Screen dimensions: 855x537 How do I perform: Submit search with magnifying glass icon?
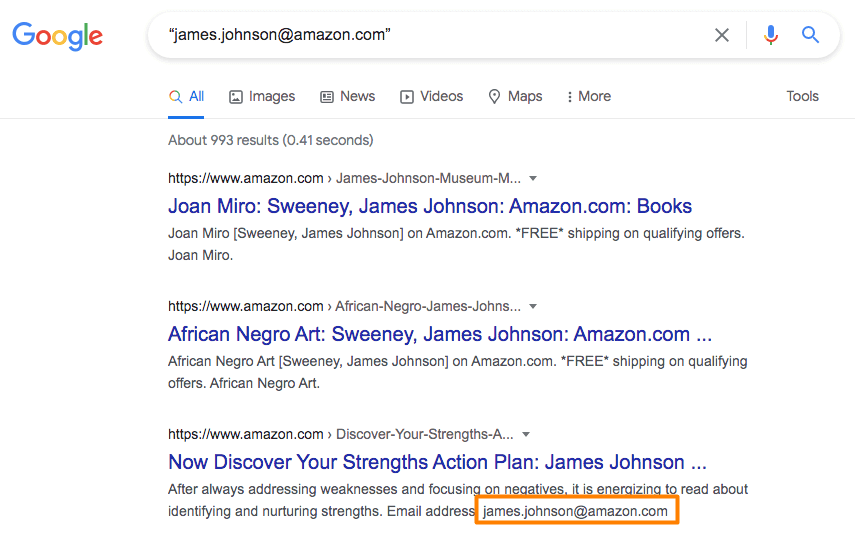810,35
